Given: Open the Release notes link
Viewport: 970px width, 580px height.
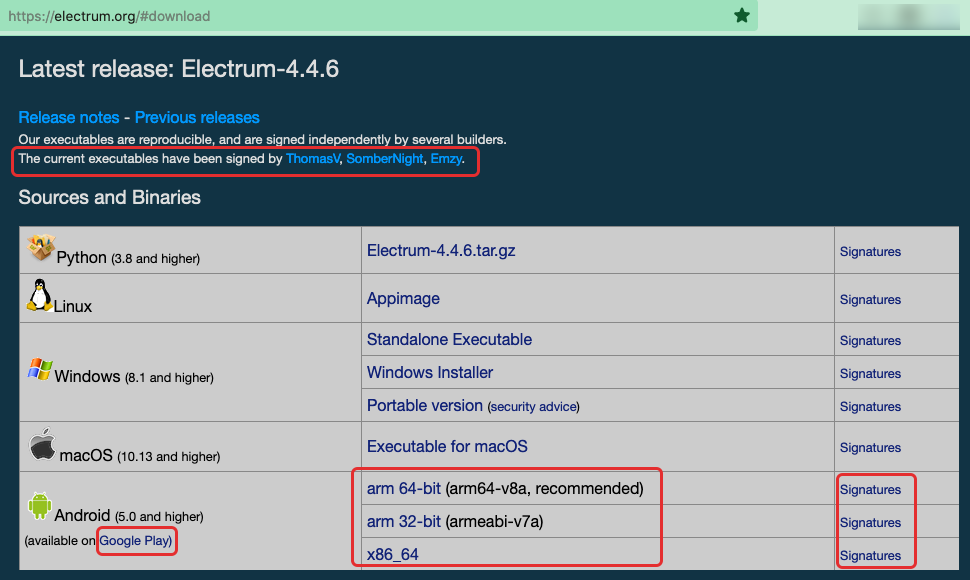Looking at the screenshot, I should (x=69, y=117).
